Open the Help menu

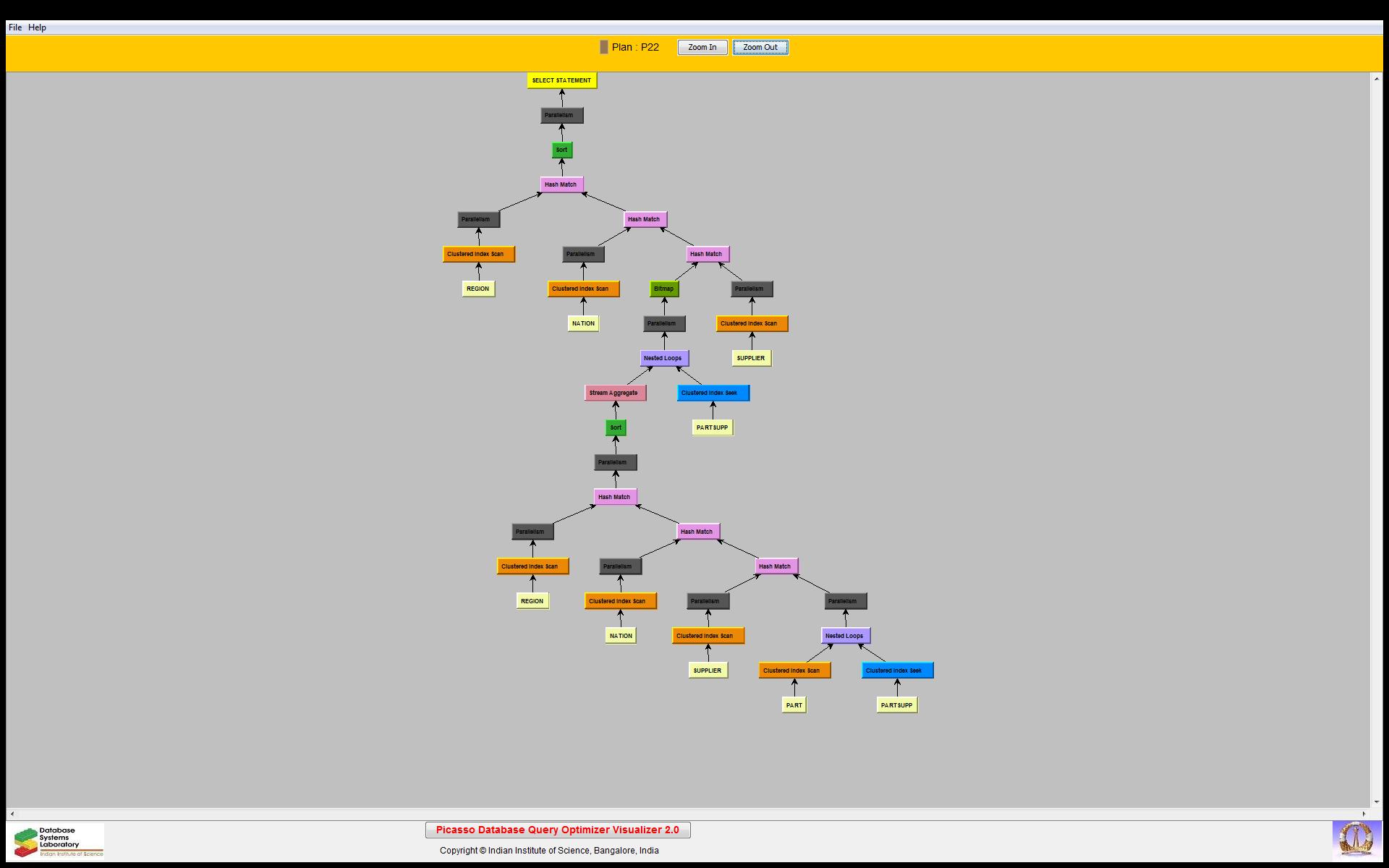[37, 27]
